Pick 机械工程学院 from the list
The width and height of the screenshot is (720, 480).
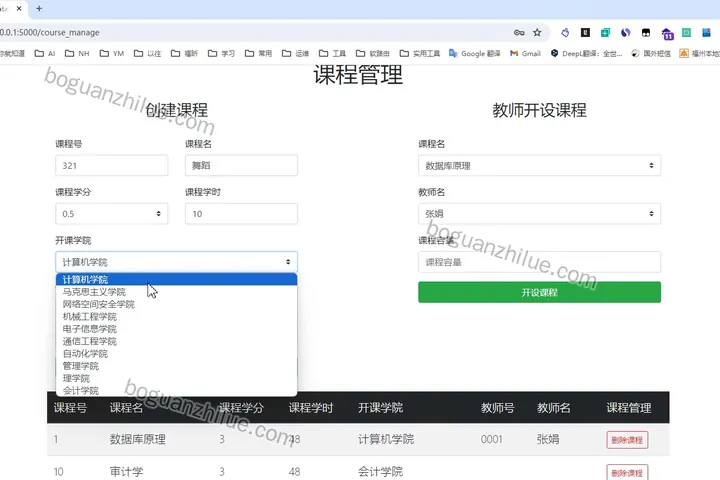176,316
